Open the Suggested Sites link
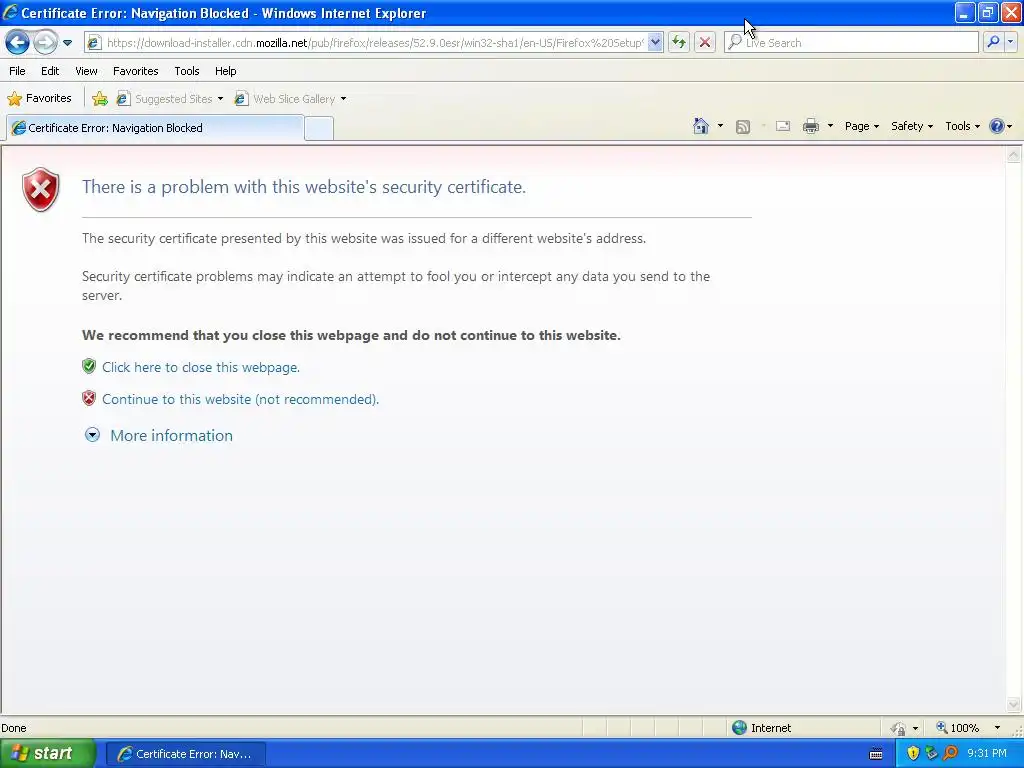1024x768 pixels. coord(165,99)
